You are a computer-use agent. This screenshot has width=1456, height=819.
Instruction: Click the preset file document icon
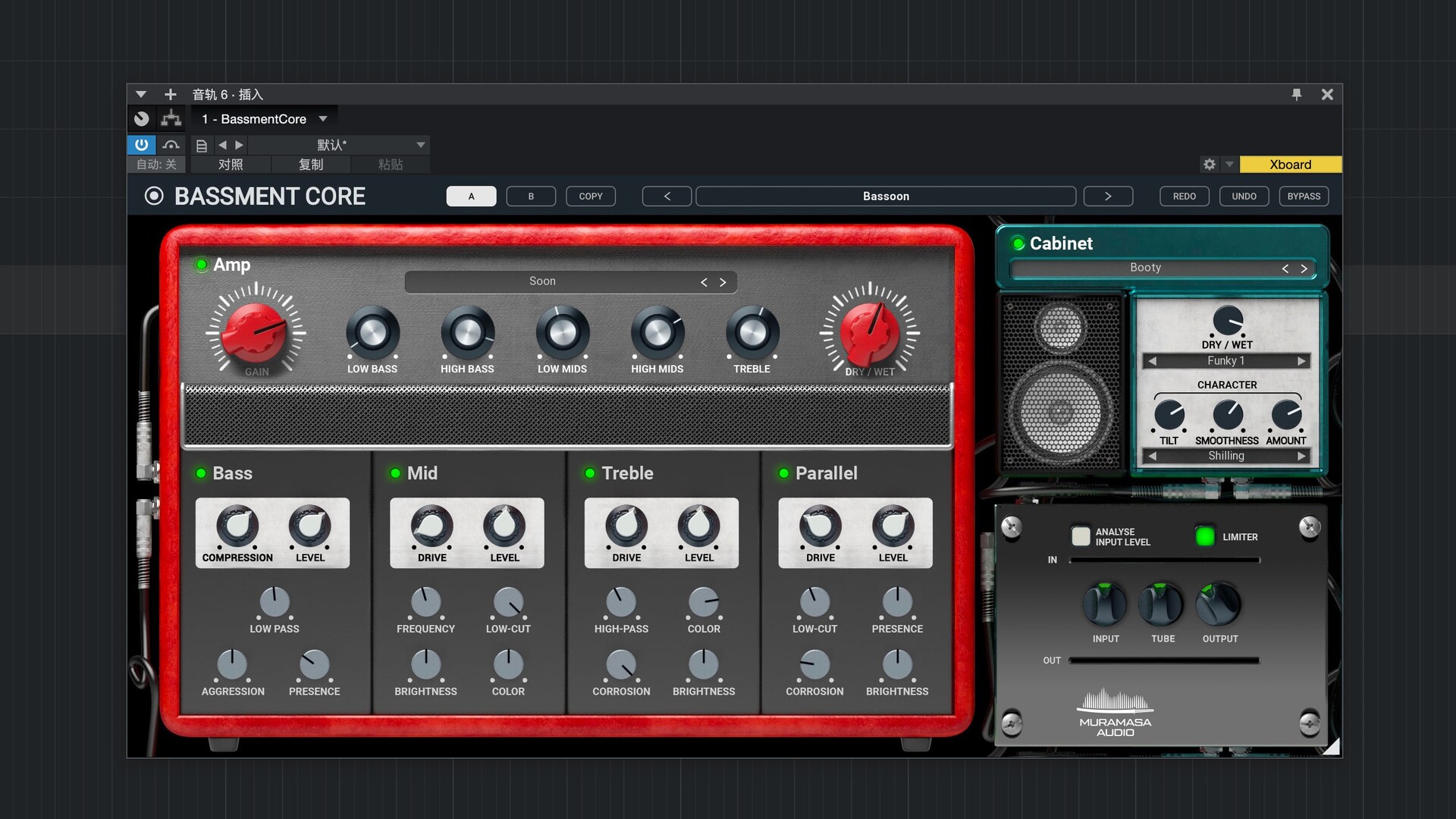coord(201,145)
